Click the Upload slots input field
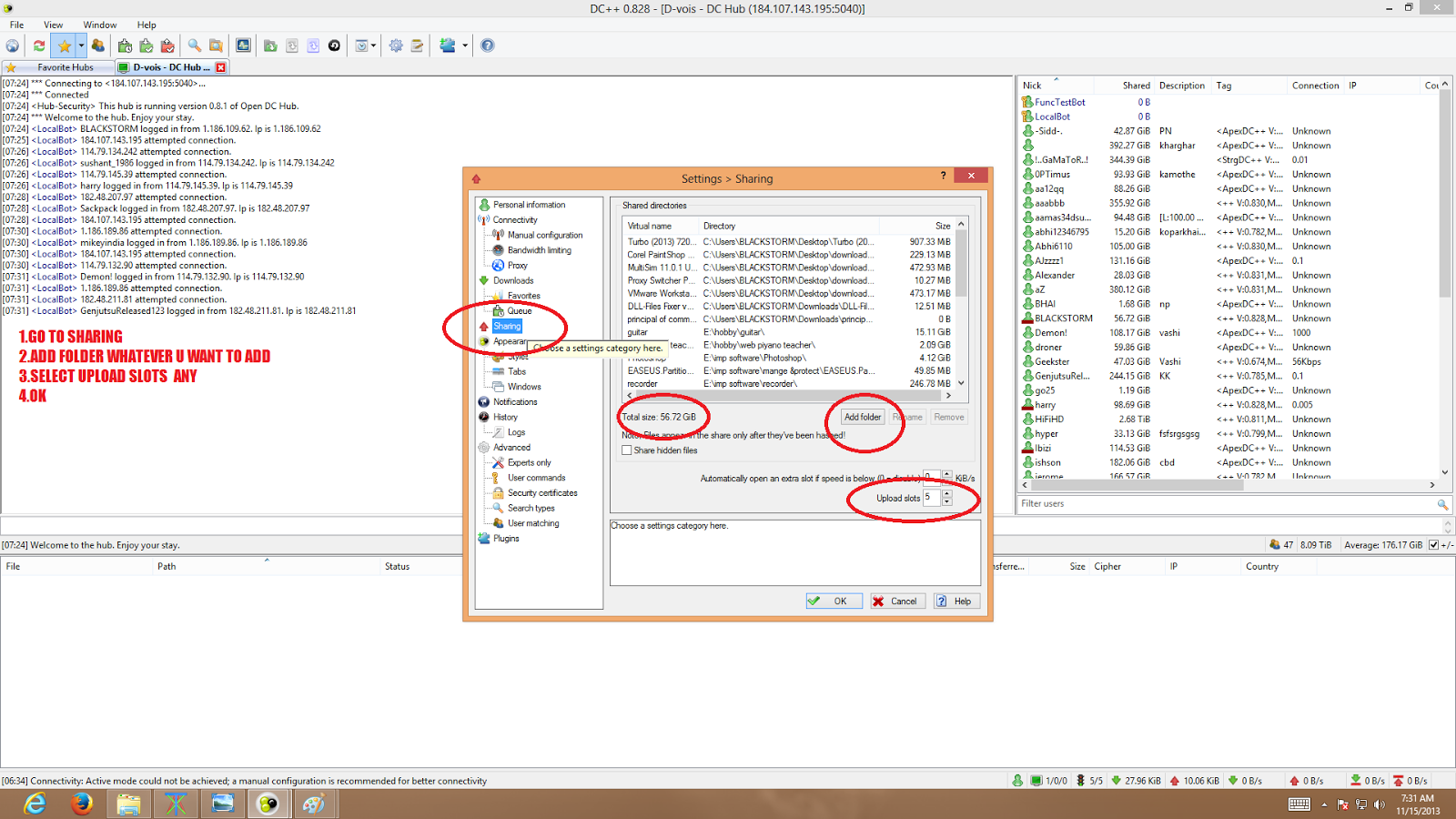 pyautogui.click(x=932, y=498)
